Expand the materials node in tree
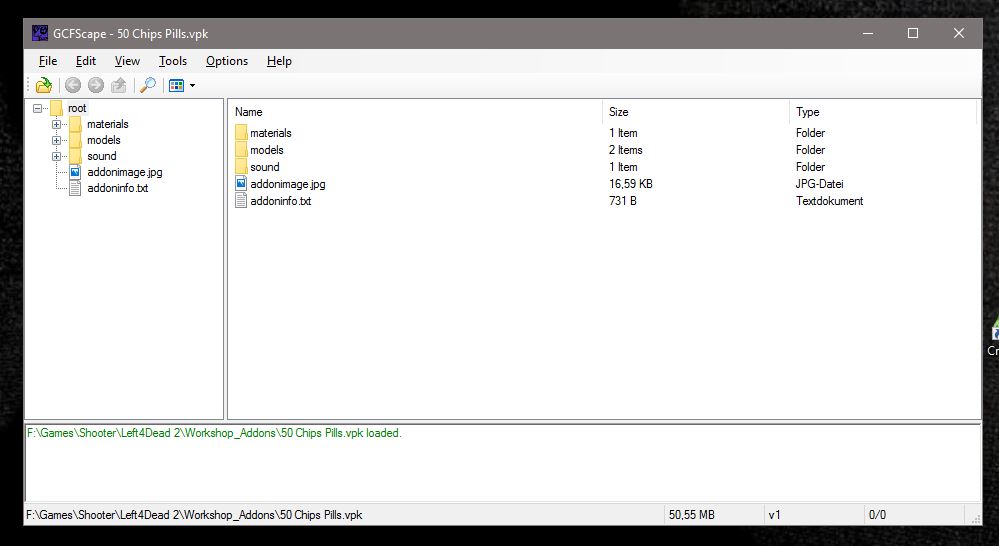Screen dimensions: 999x546 57,124
